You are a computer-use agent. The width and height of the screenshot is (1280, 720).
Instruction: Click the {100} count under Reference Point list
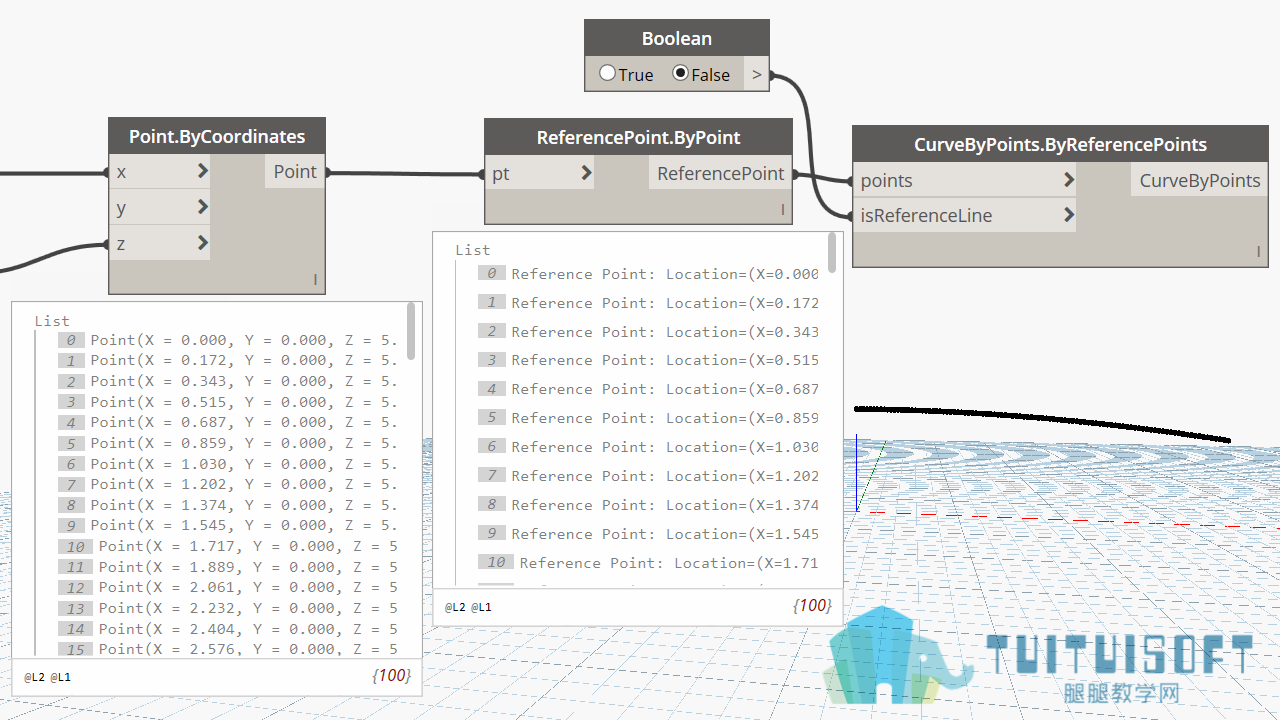[x=812, y=606]
